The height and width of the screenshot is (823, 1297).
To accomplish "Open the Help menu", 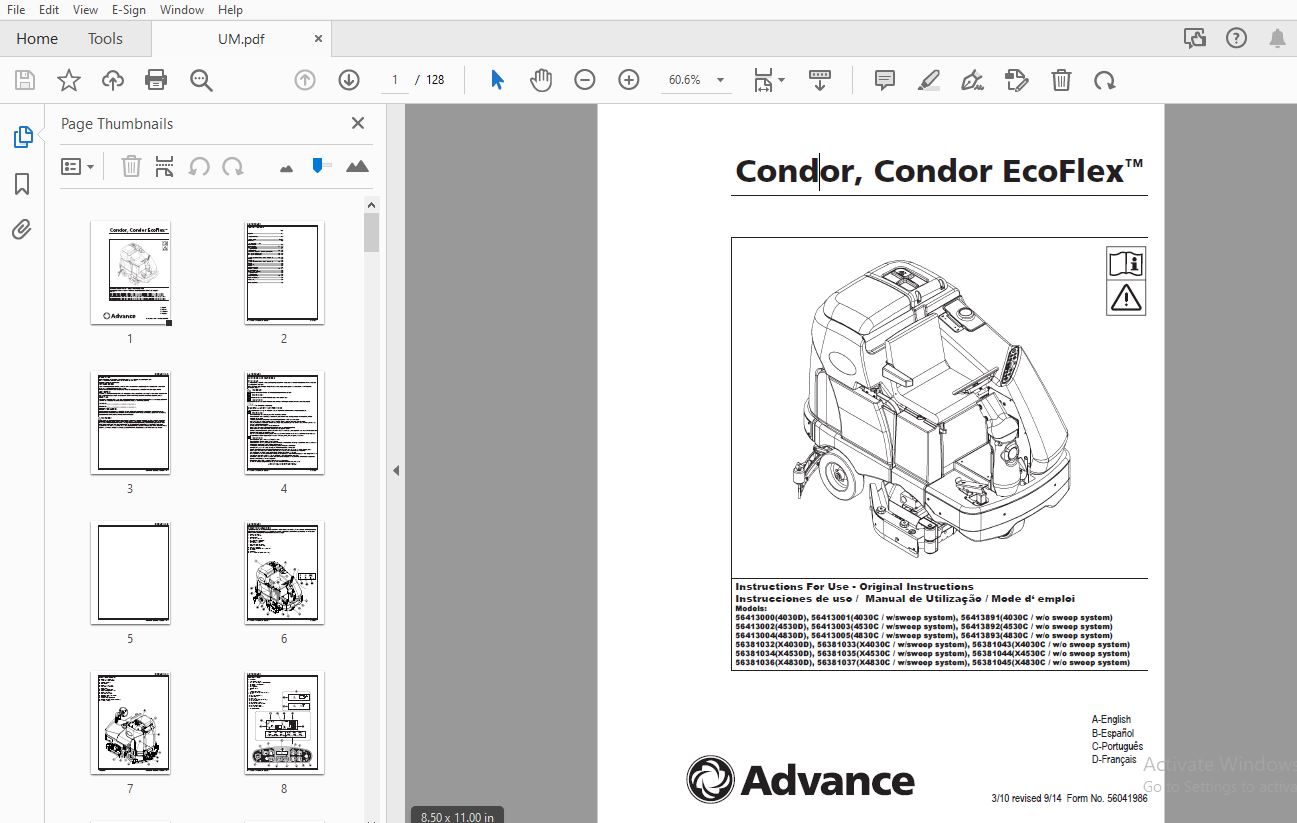I will tap(230, 9).
